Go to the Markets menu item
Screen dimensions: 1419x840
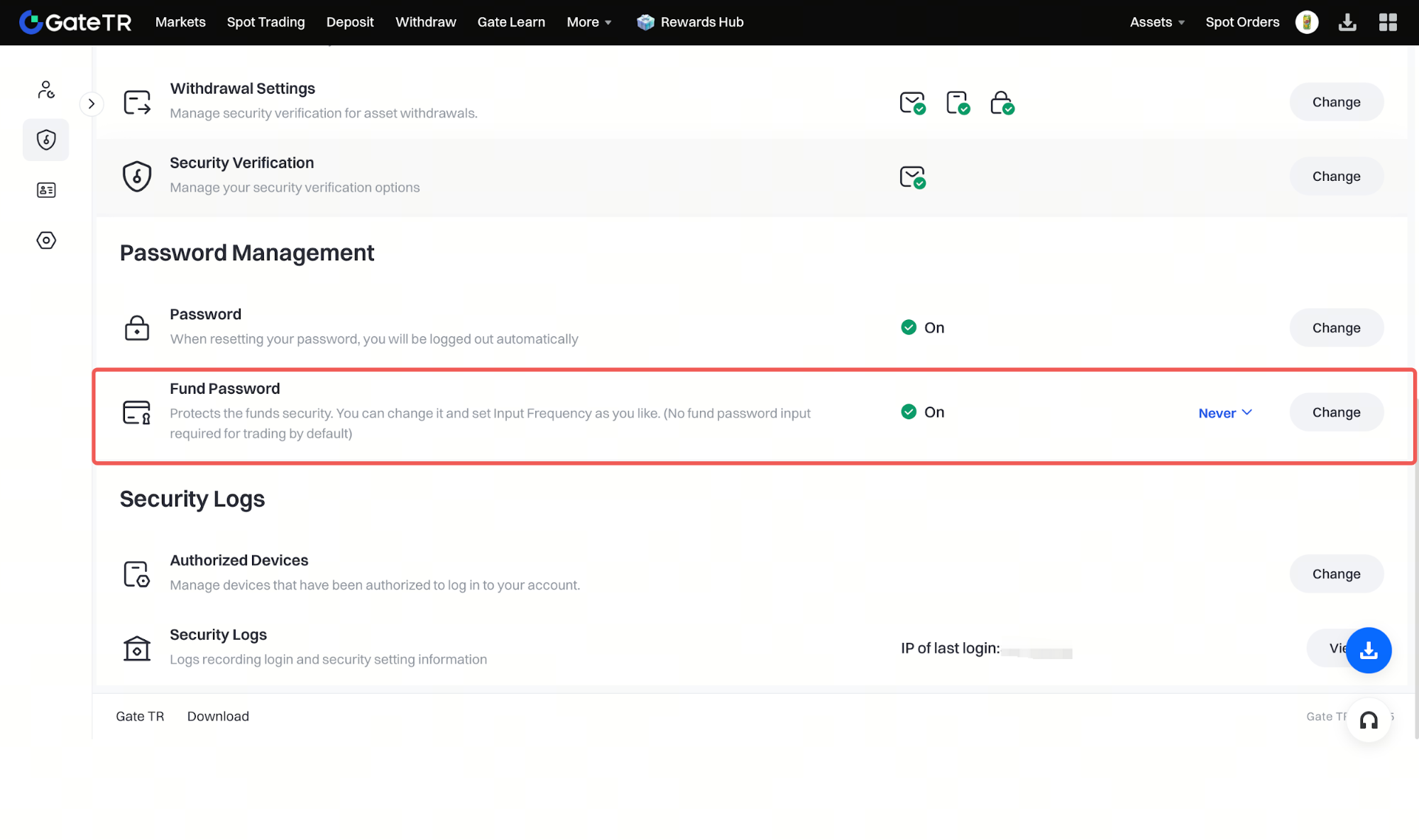click(180, 22)
